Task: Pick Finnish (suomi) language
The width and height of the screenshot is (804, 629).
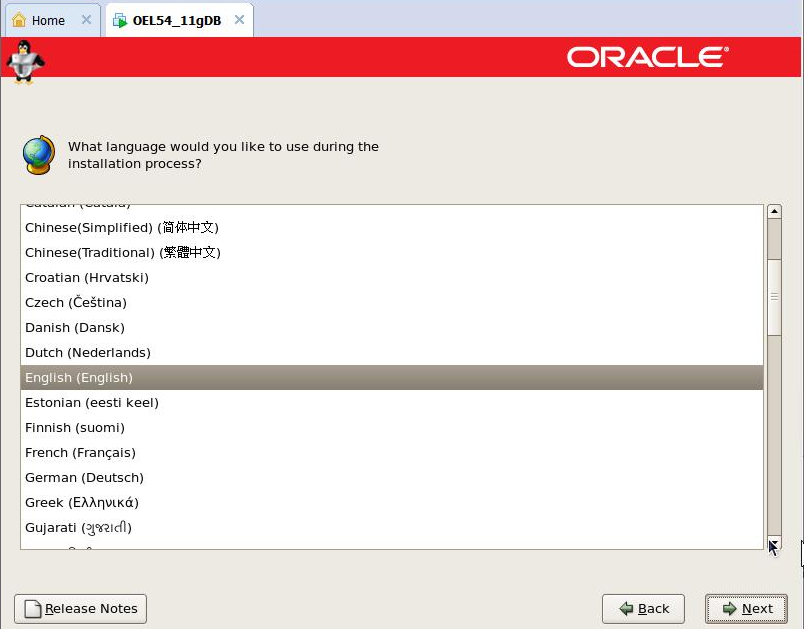Action: pos(392,428)
